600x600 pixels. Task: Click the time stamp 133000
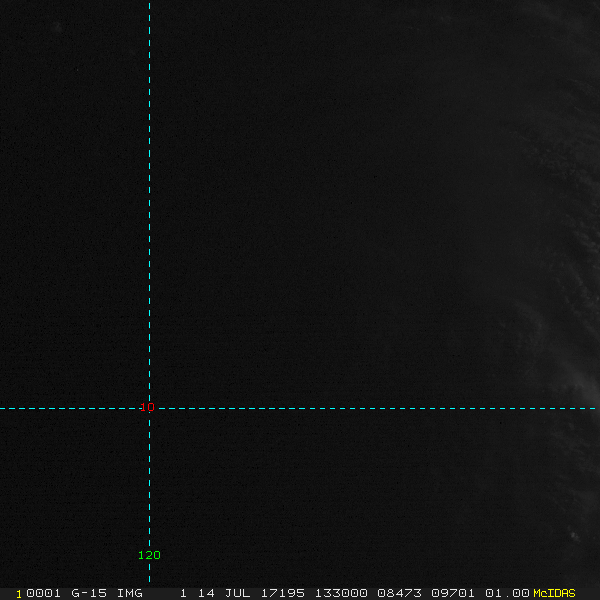pyautogui.click(x=341, y=593)
